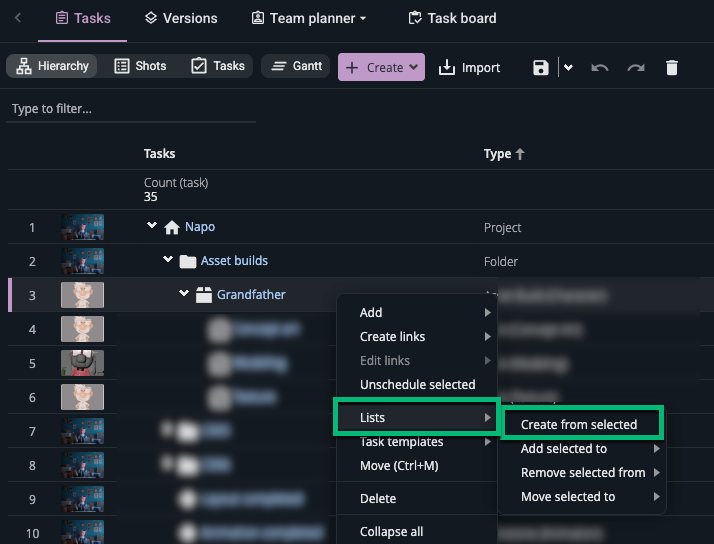Switch to the Shots view
Viewport: 714px width, 544px height.
[x=140, y=66]
